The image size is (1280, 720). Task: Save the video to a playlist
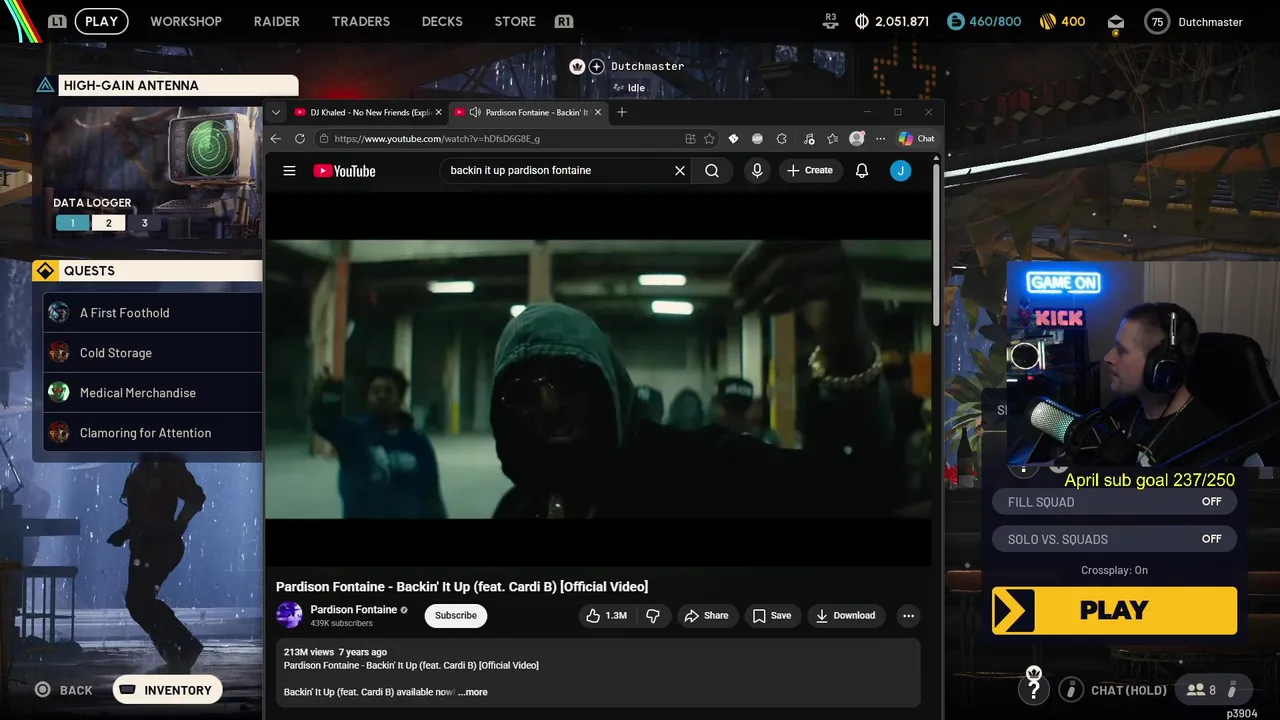(772, 616)
